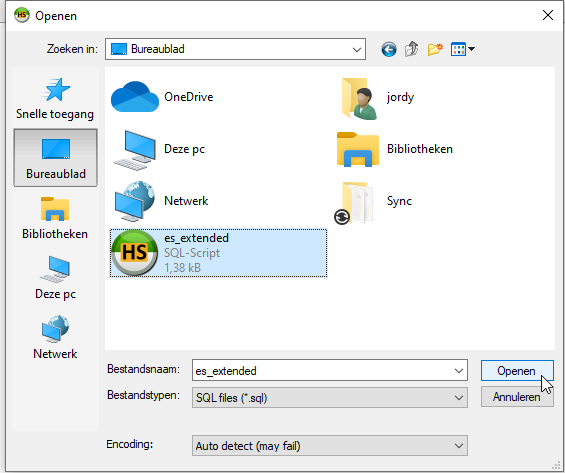Open Deze pc from the left sidebar
Viewport: 565px width, 473px height.
click(55, 278)
